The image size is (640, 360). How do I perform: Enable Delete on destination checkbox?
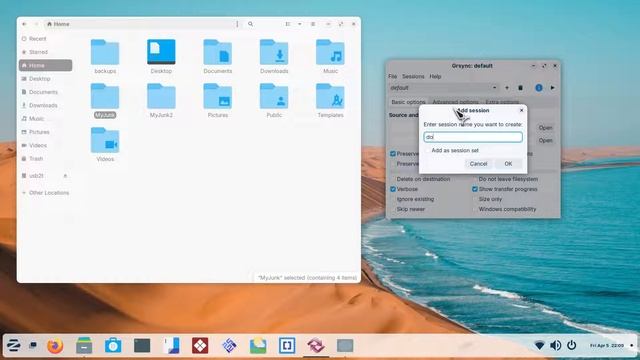coord(393,179)
